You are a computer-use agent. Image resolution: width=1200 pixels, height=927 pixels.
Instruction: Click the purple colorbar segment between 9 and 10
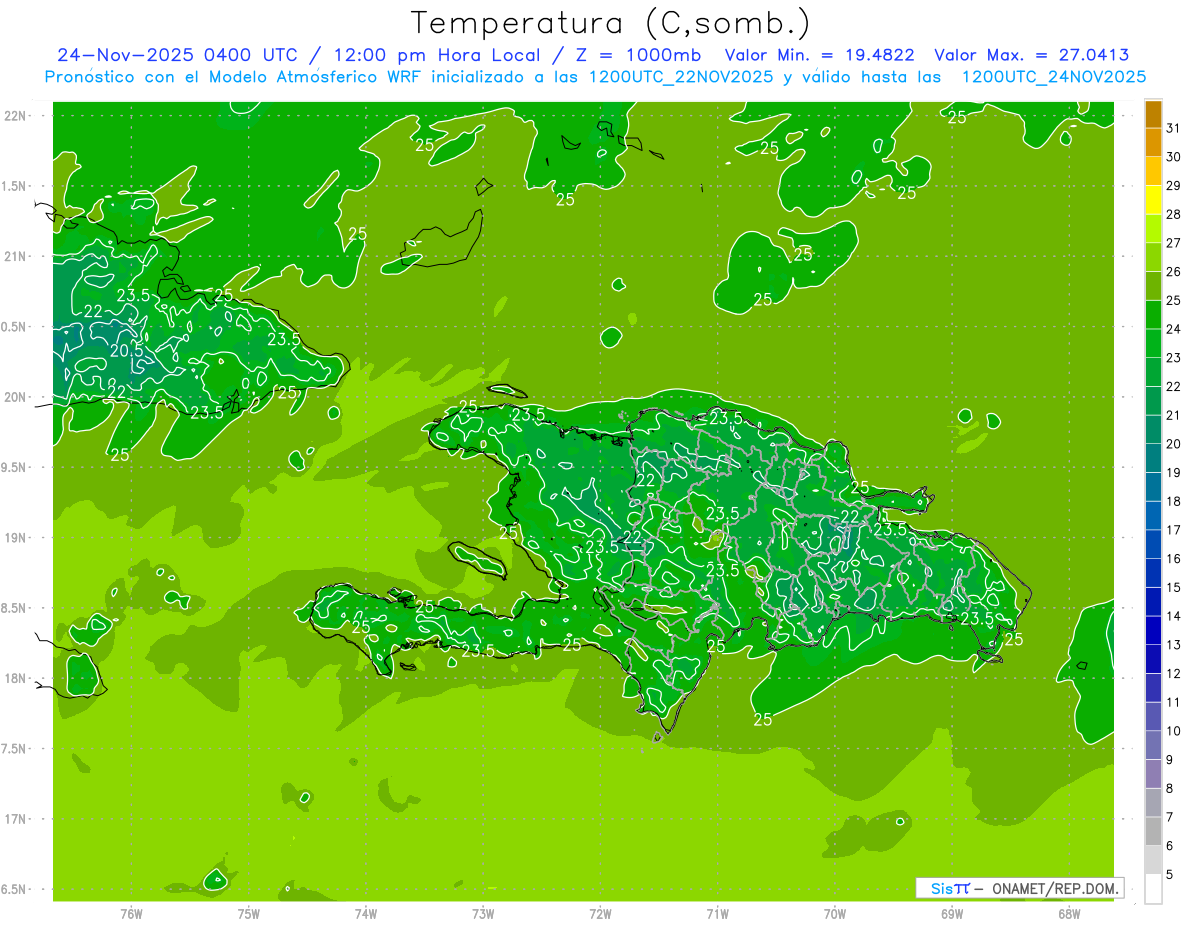pyautogui.click(x=1153, y=745)
